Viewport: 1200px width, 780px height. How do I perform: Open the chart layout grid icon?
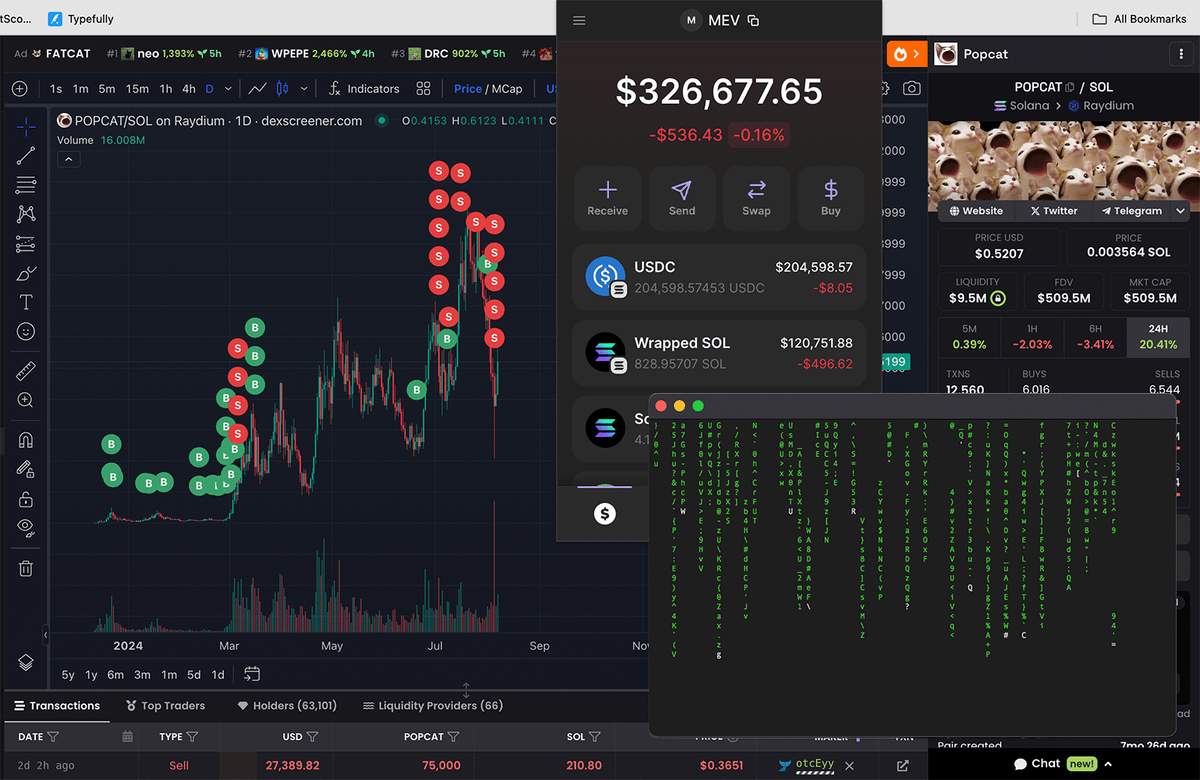pyautogui.click(x=423, y=89)
